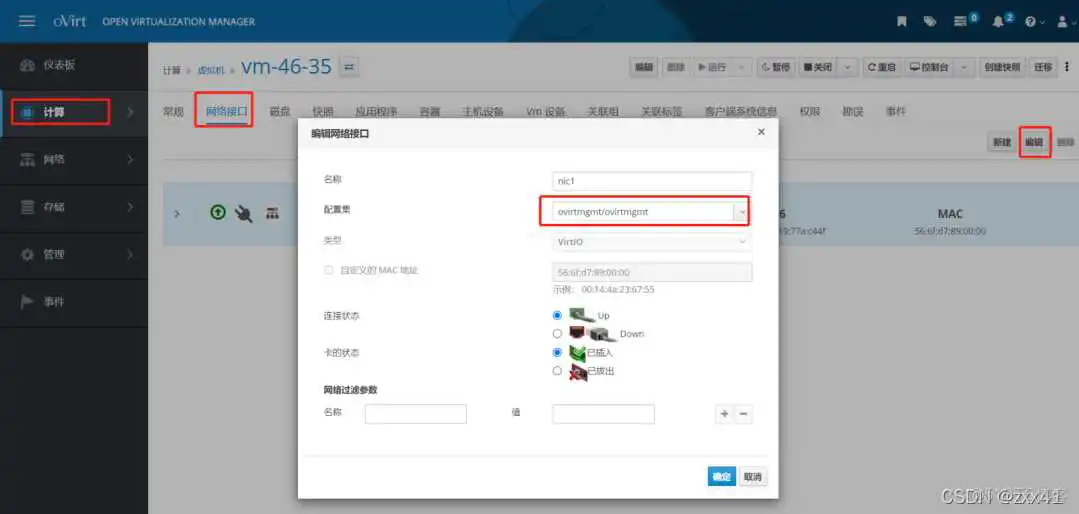Close the 编辑网络接口 dialog with X

pos(761,131)
